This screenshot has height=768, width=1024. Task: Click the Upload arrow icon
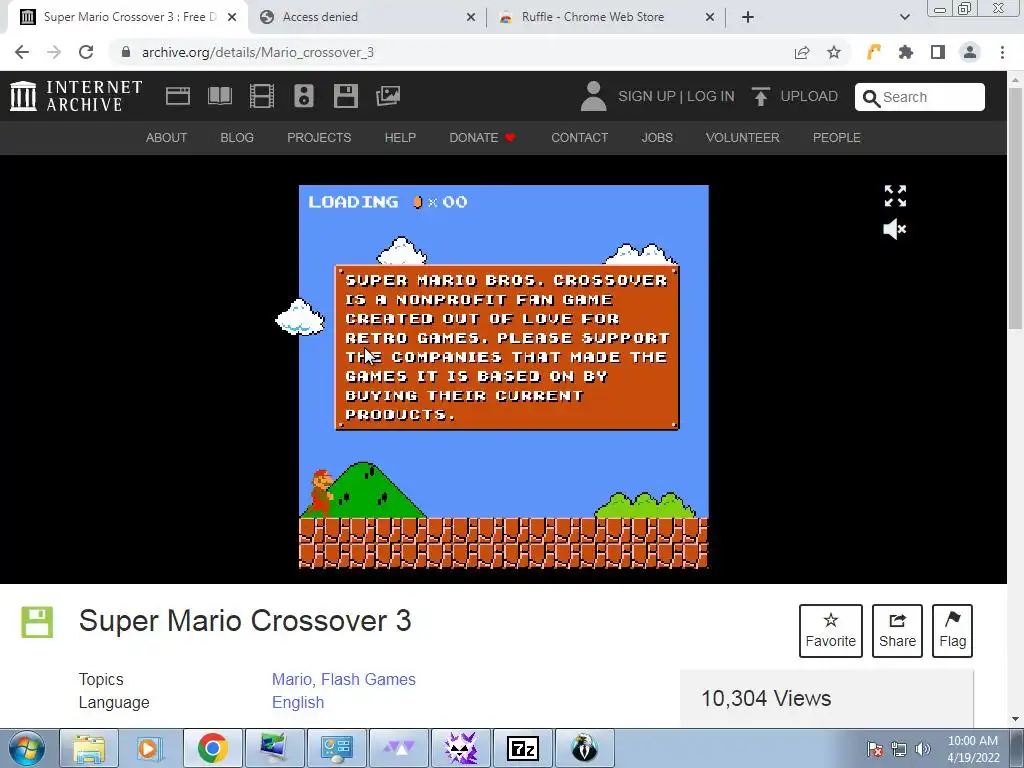point(760,97)
